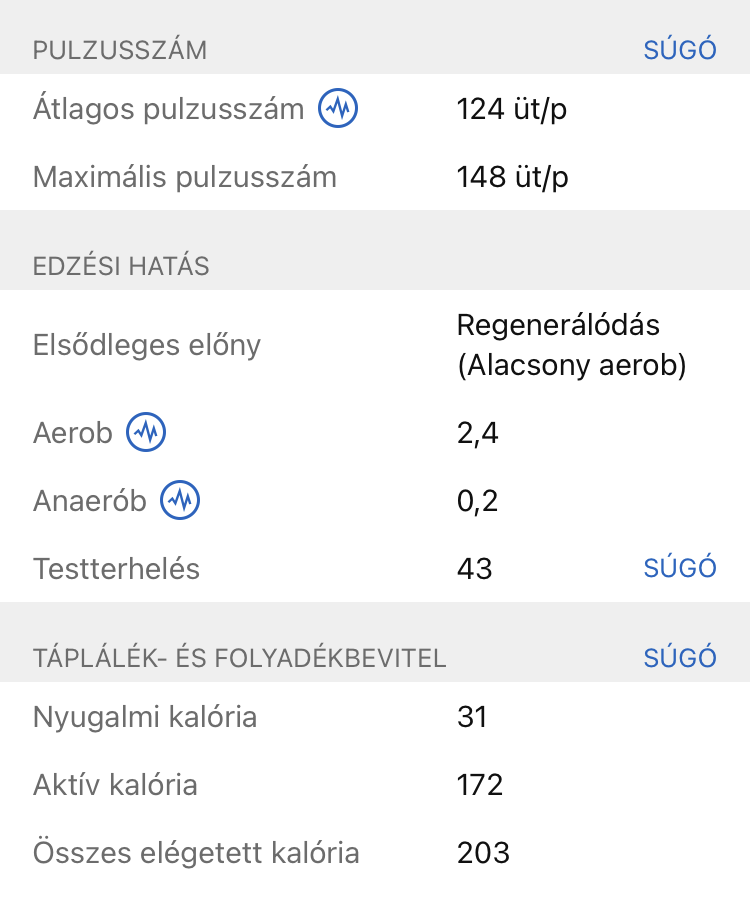Tap the Anaerób value 0,2

click(x=477, y=500)
